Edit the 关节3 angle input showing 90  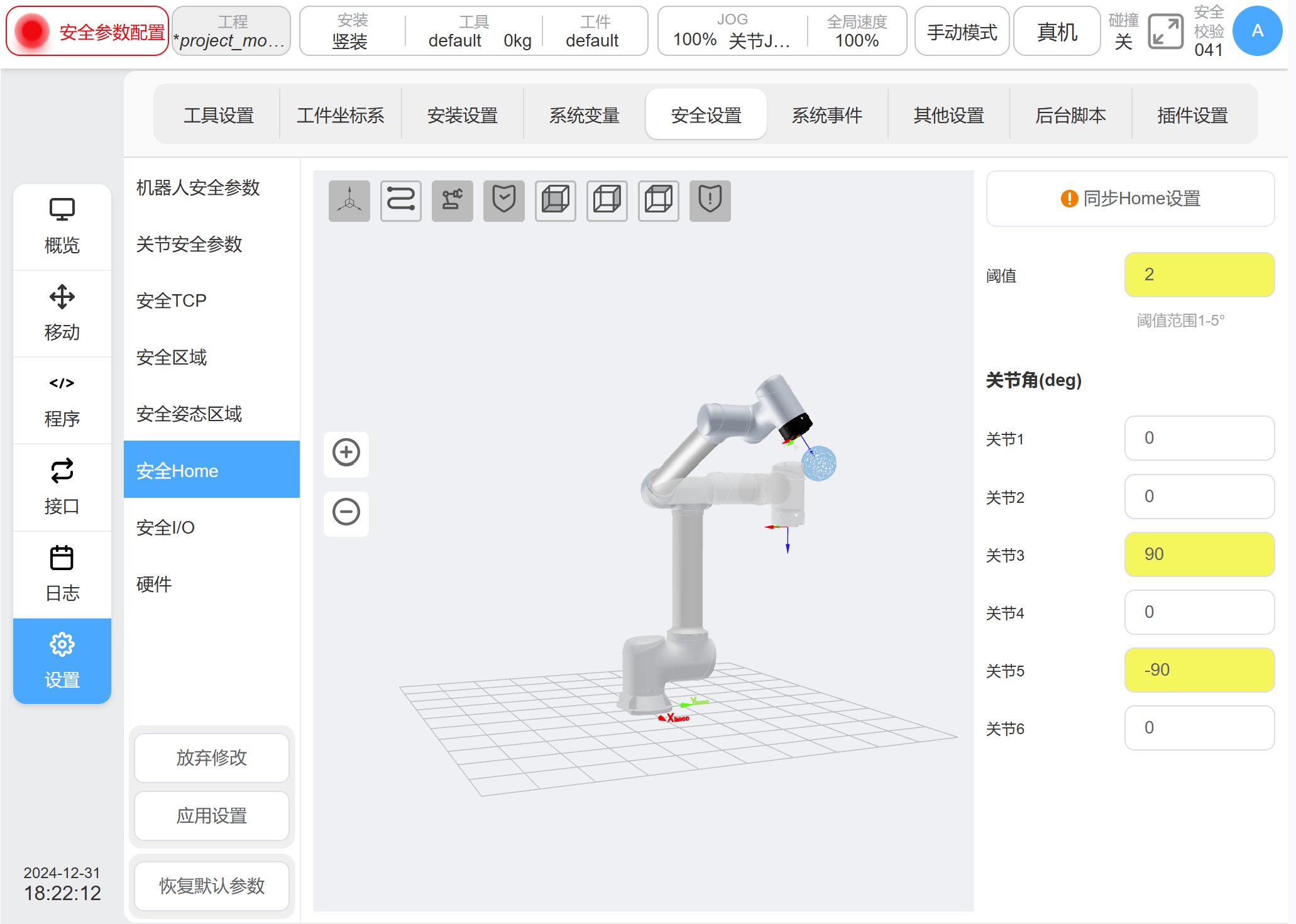coord(1199,554)
